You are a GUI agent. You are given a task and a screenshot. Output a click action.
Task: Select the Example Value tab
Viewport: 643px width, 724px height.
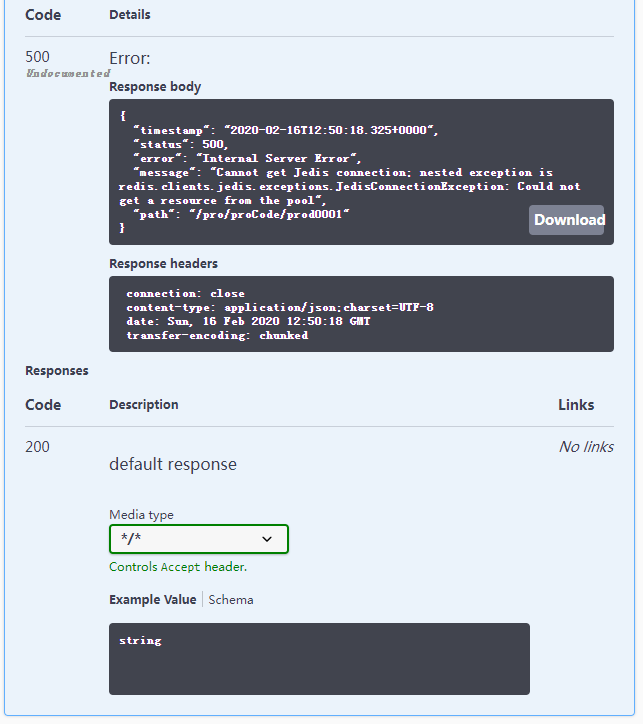[153, 600]
